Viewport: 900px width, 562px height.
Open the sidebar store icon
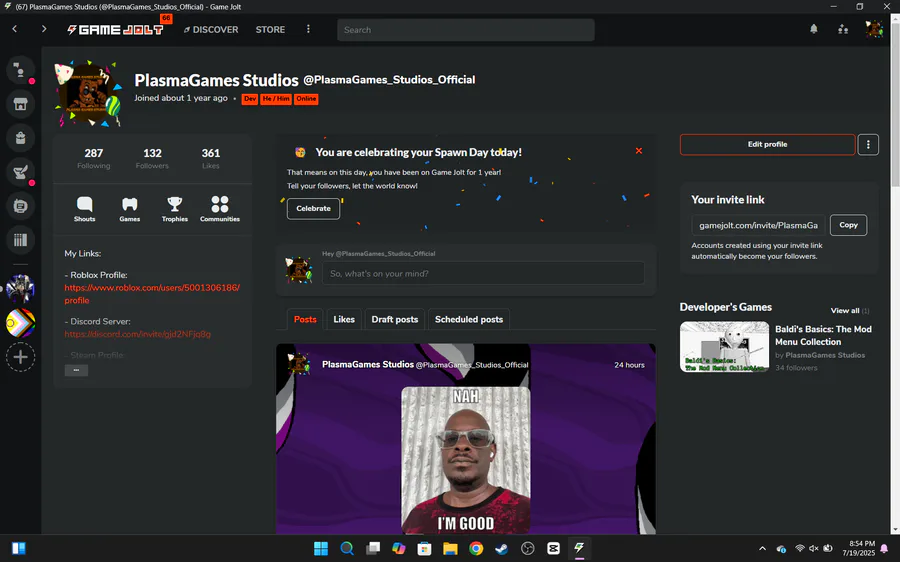[x=21, y=104]
